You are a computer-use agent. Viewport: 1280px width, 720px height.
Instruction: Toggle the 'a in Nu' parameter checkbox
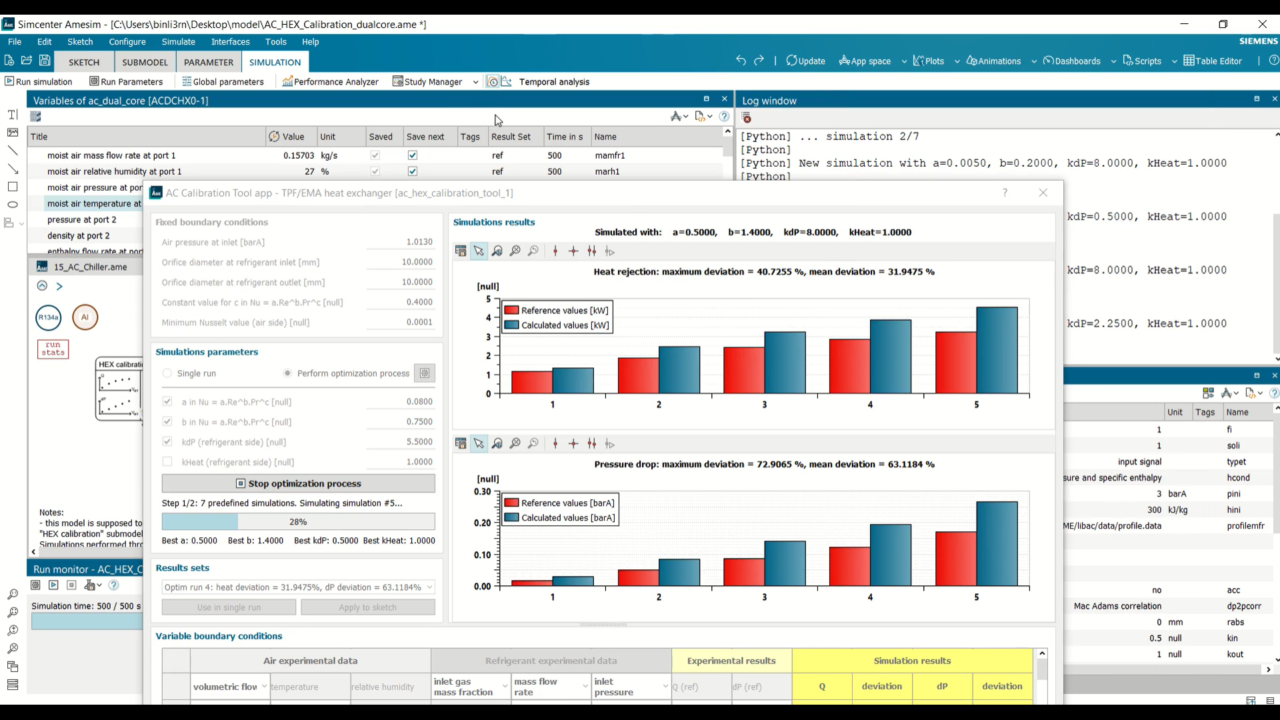167,402
